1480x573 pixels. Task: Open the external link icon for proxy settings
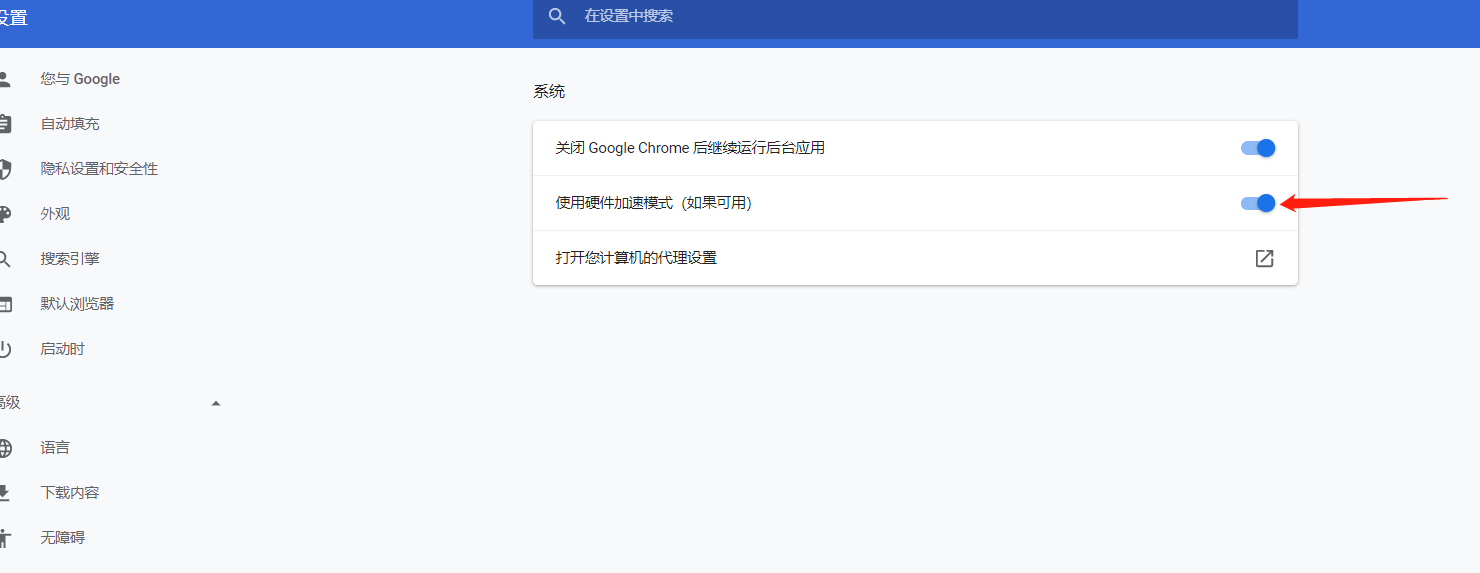pyautogui.click(x=1264, y=258)
